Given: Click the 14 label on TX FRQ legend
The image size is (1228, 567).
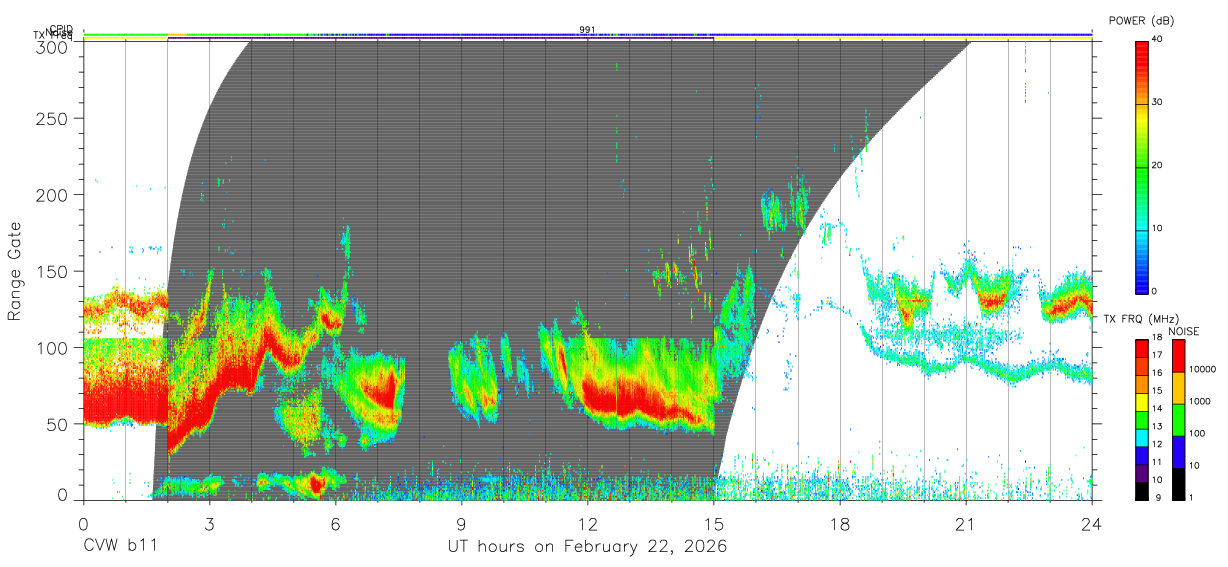Looking at the screenshot, I should click(1157, 408).
